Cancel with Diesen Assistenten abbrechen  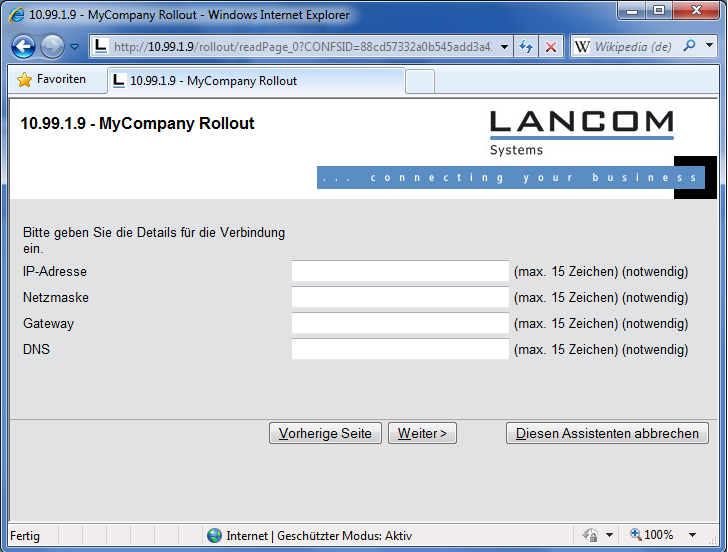[607, 433]
